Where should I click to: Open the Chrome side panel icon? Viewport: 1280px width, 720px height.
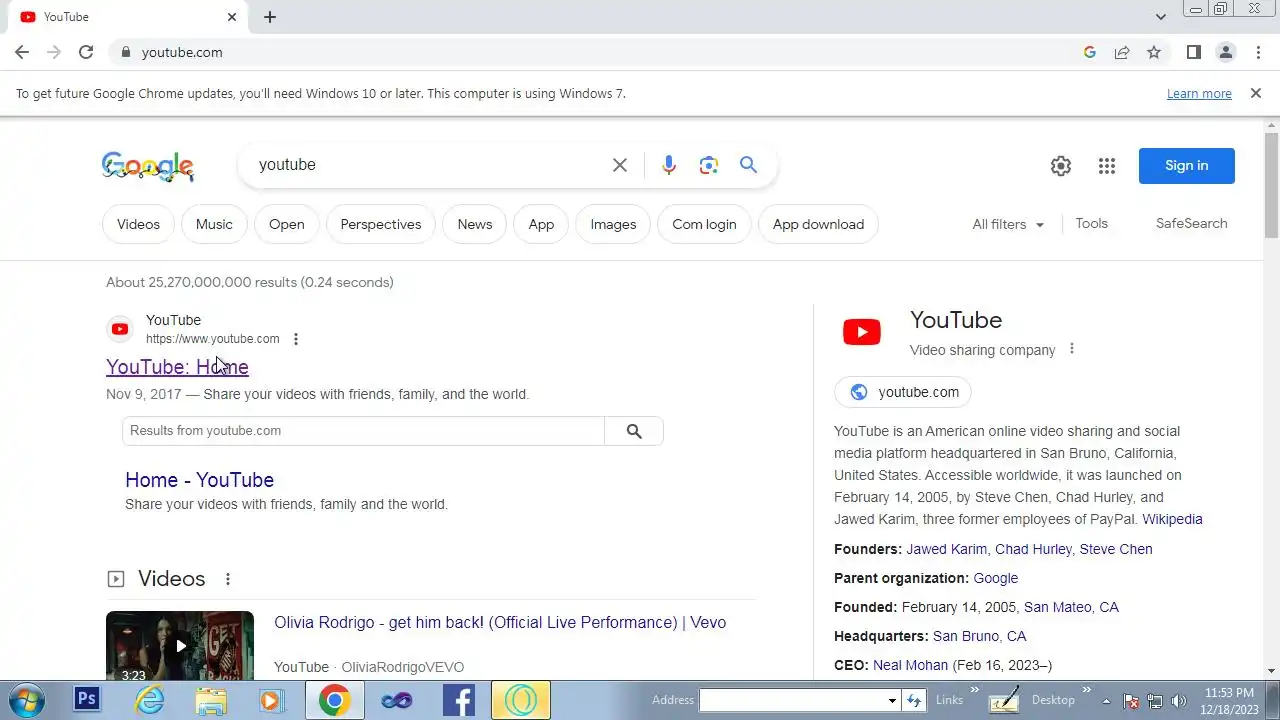[x=1194, y=52]
